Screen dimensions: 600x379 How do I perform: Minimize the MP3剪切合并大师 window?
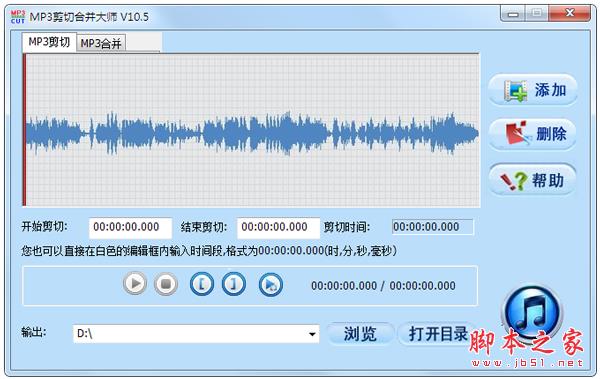pyautogui.click(x=513, y=14)
